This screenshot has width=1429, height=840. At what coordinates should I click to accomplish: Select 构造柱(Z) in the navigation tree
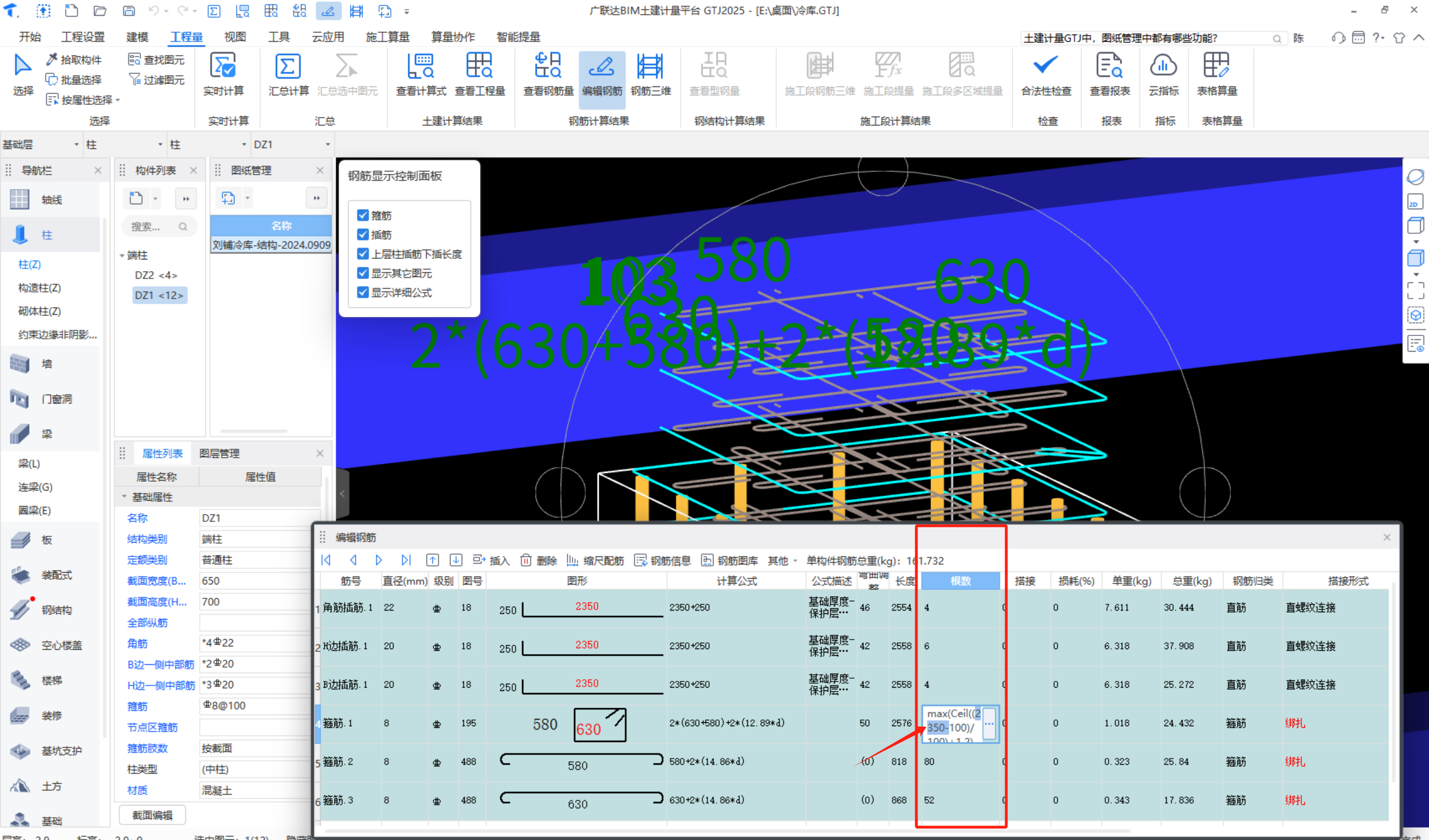(x=40, y=287)
